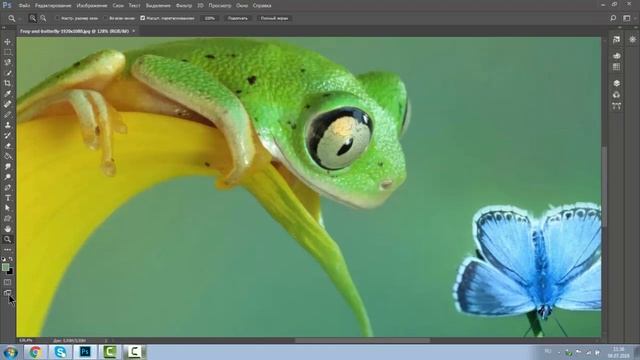
Task: Open the Paths panel icon
Action: pos(616,106)
